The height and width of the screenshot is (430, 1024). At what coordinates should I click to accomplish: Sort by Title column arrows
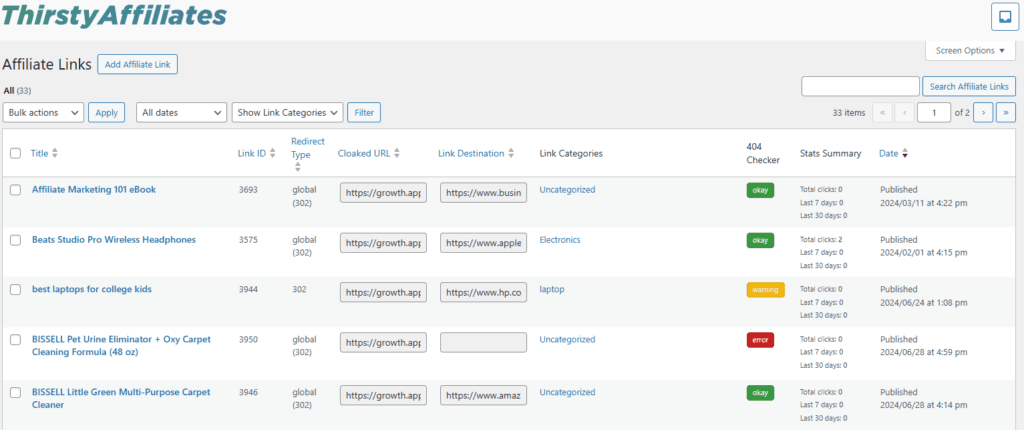55,154
